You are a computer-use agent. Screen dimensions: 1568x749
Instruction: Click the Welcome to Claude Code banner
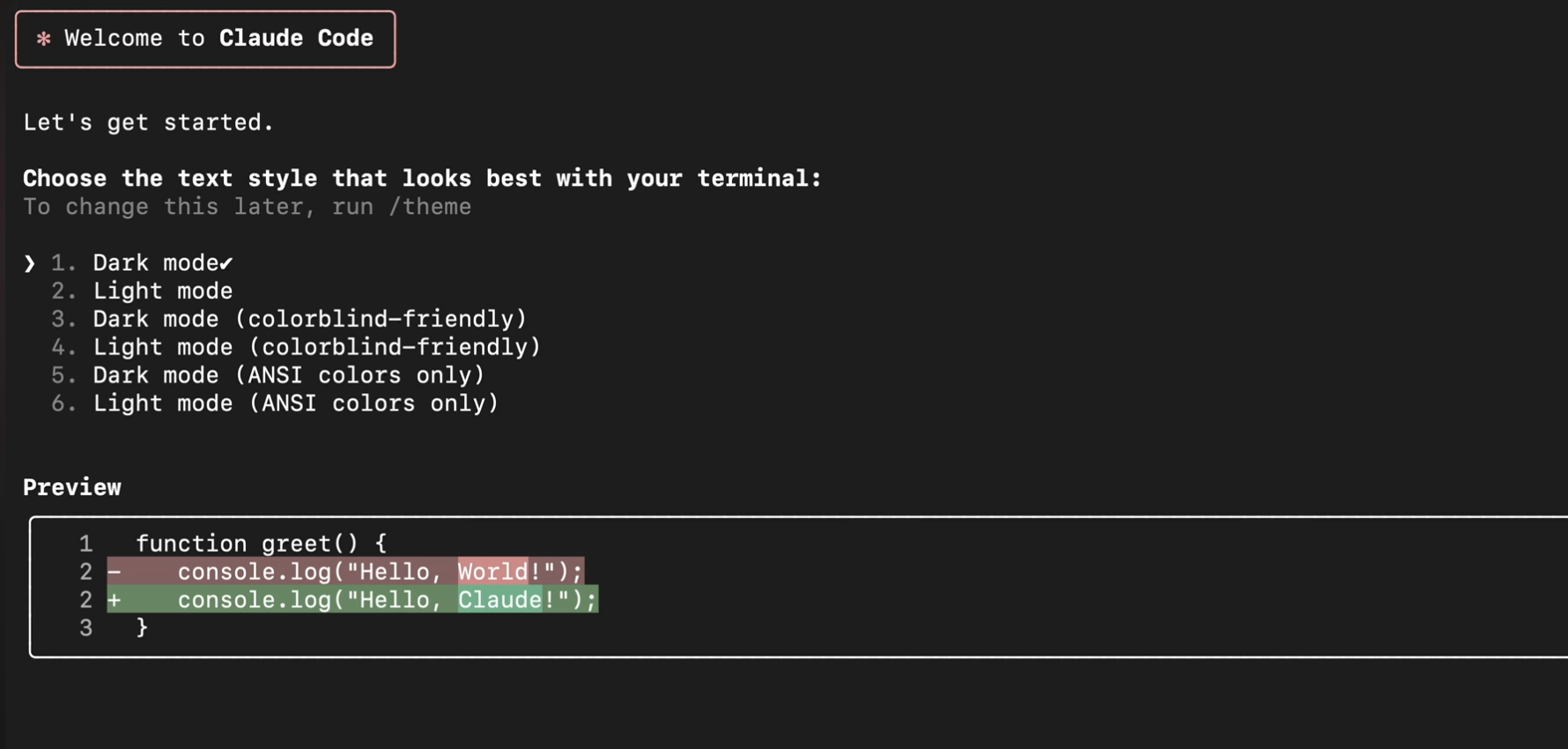click(205, 40)
